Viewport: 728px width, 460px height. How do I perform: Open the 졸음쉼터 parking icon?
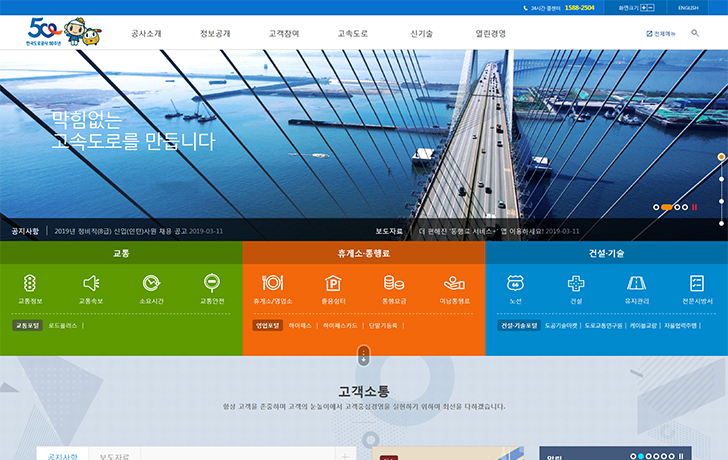coord(333,283)
